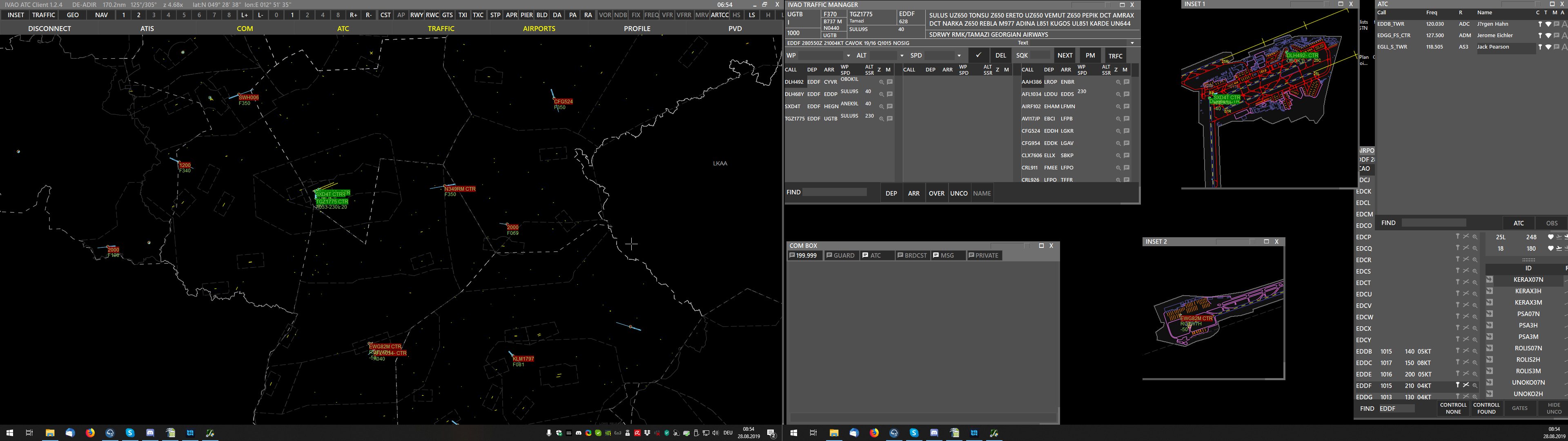Image resolution: width=1568 pixels, height=441 pixels.
Task: Click tower pin icon for EDDB row
Action: (x=1457, y=352)
